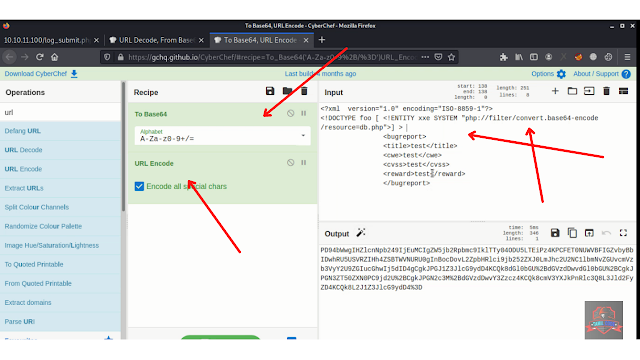Image resolution: width=640 pixels, height=360 pixels.
Task: Clear the recipe using the trash icon
Action: click(x=304, y=91)
